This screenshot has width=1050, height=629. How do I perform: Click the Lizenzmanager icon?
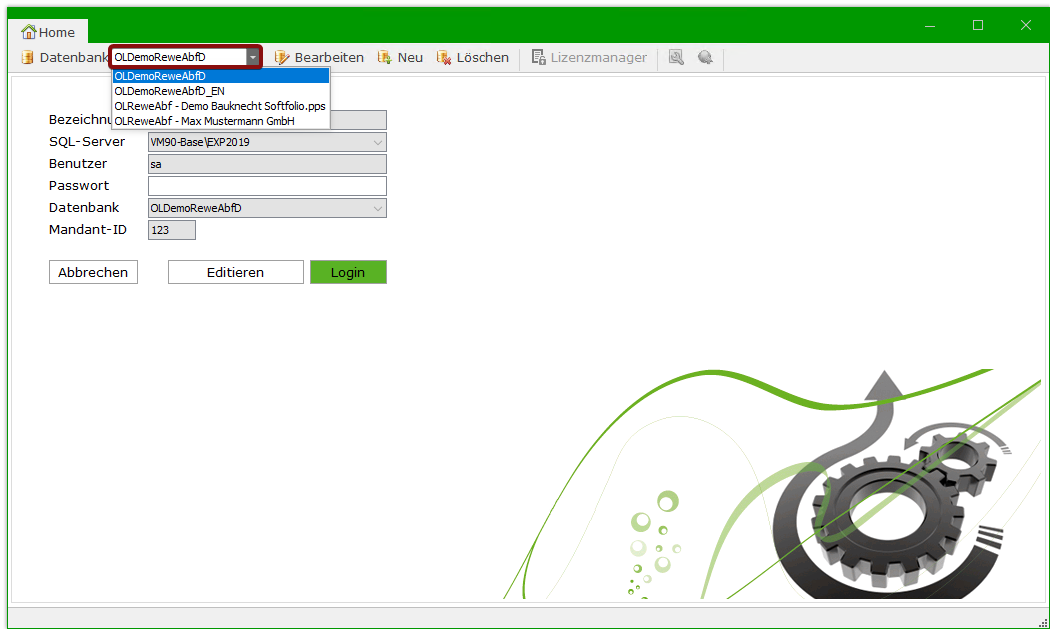538,58
